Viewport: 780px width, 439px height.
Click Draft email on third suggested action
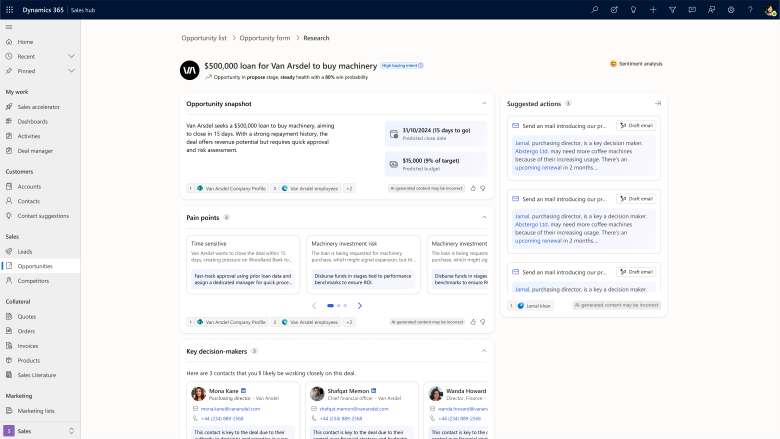(636, 272)
